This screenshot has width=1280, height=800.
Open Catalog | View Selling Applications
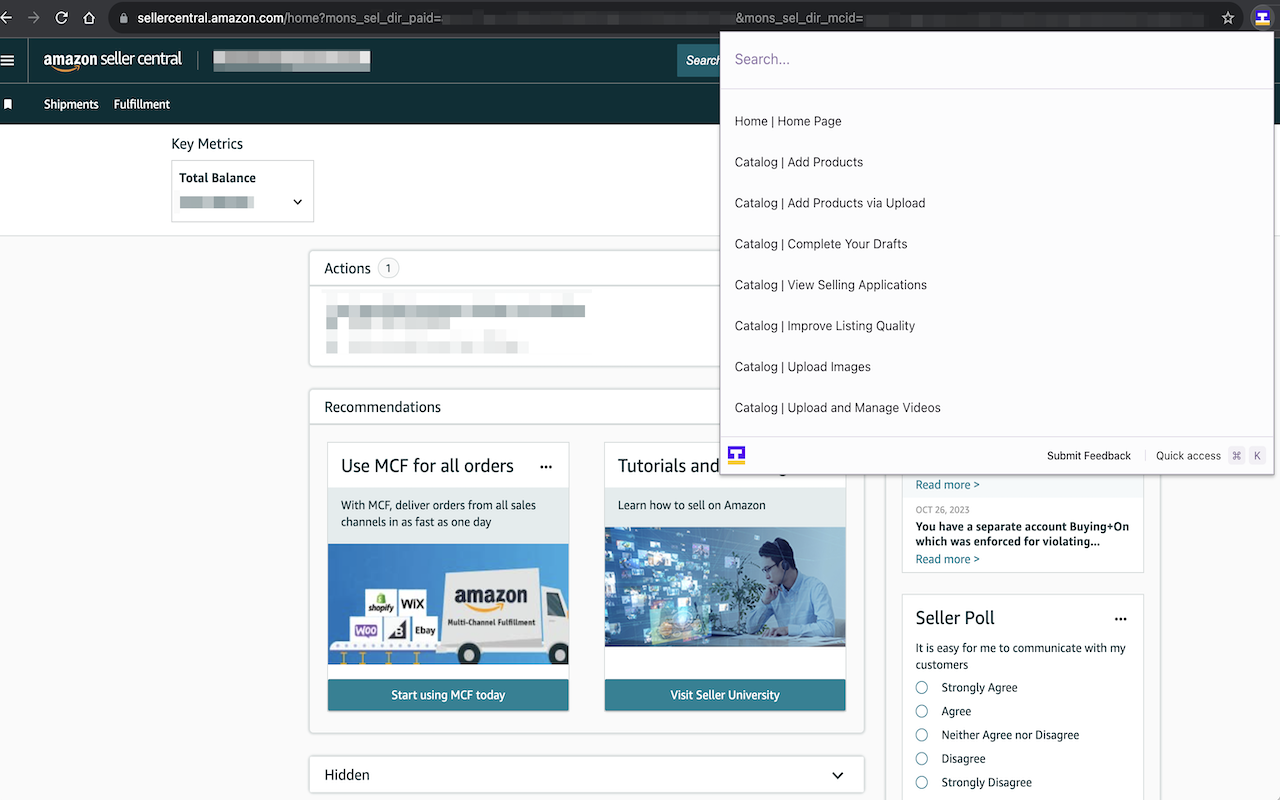click(x=996, y=285)
